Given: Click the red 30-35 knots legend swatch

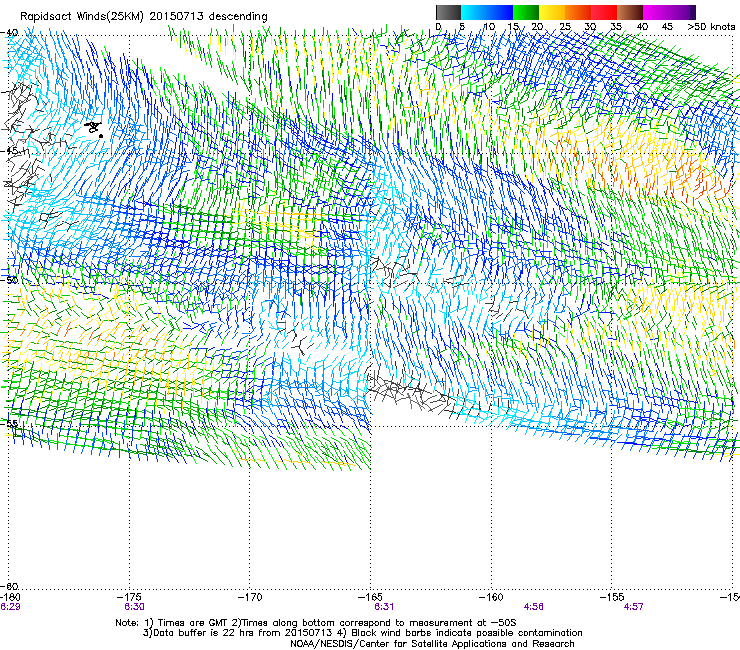Looking at the screenshot, I should (x=604, y=12).
